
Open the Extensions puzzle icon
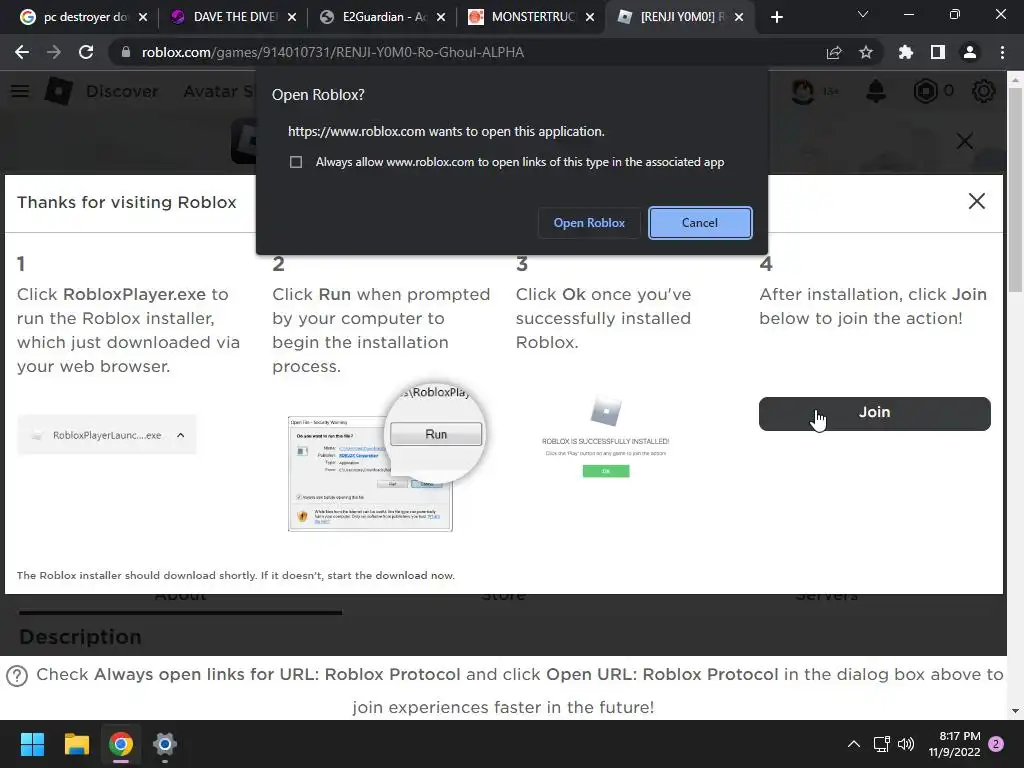pyautogui.click(x=906, y=52)
